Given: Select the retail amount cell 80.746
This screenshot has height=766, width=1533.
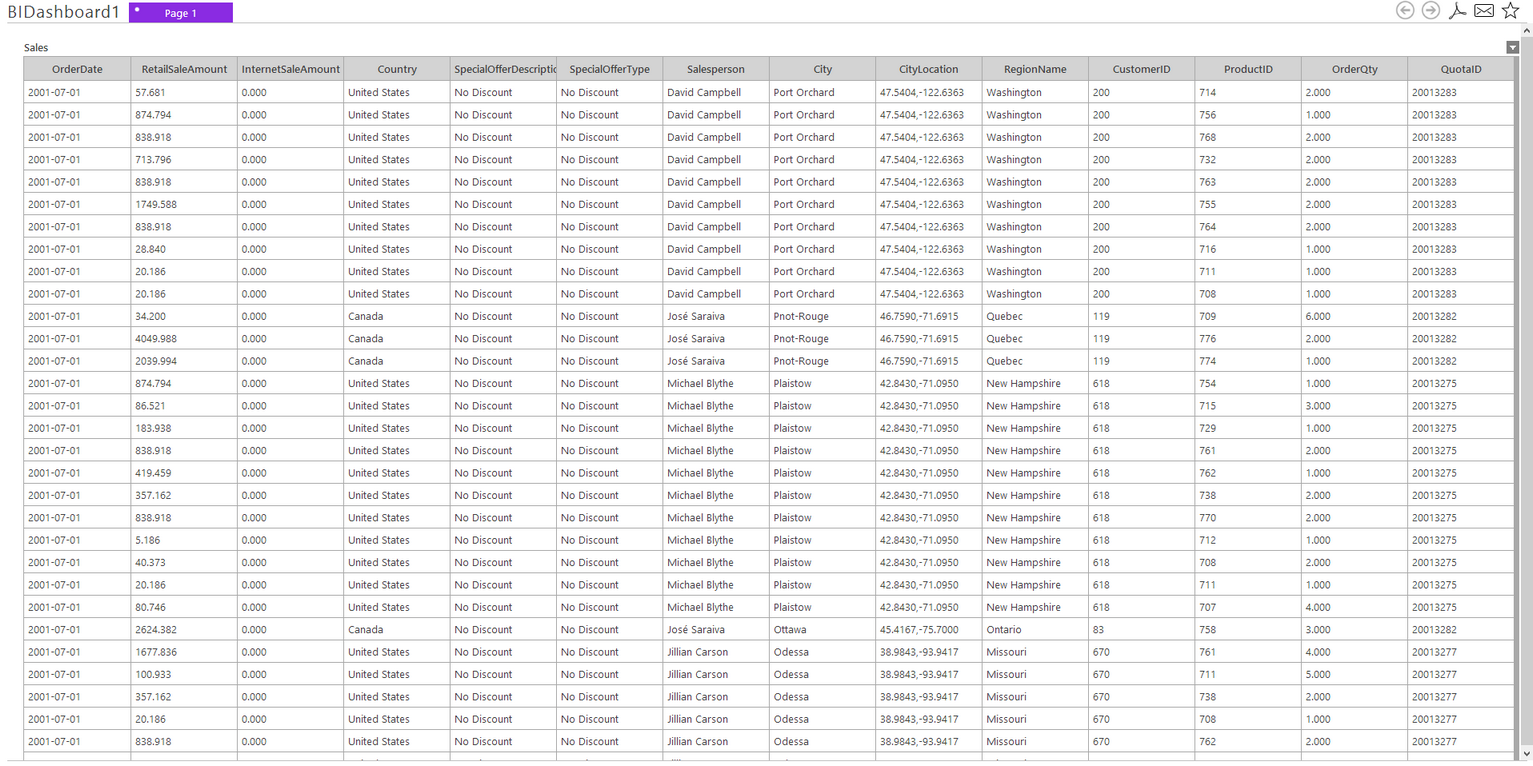Looking at the screenshot, I should coord(184,607).
